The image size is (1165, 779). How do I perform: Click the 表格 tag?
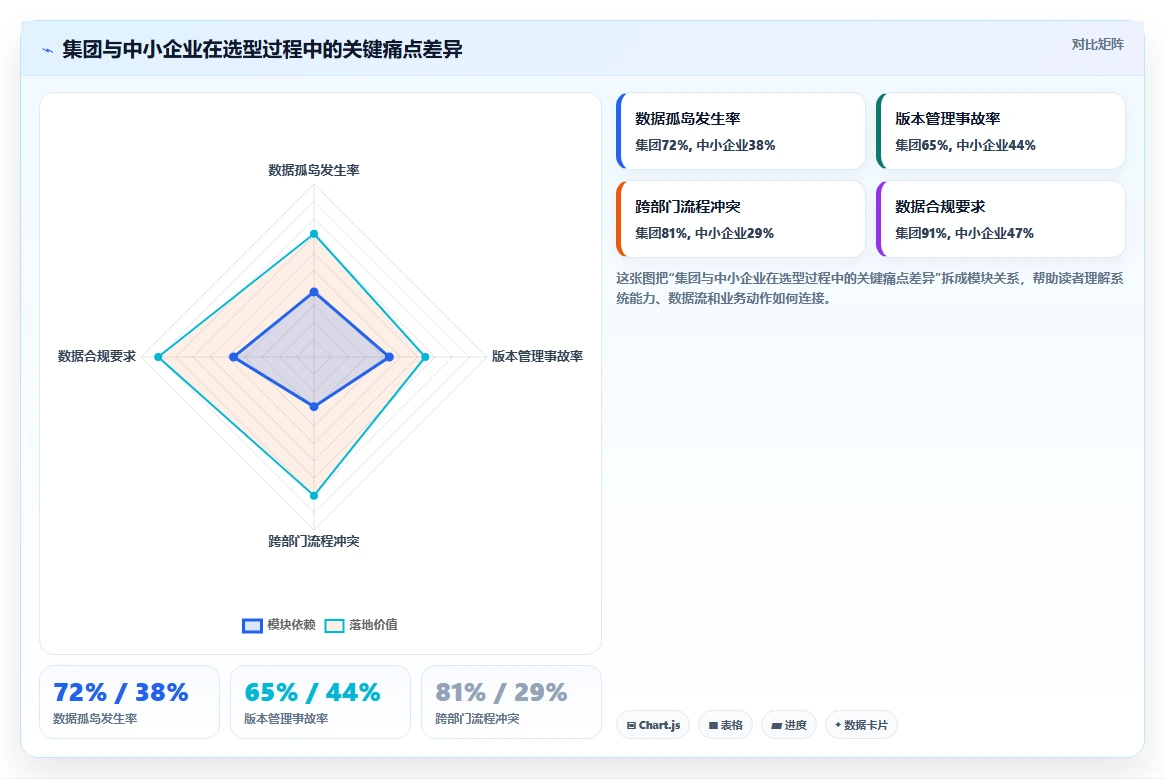click(x=725, y=725)
